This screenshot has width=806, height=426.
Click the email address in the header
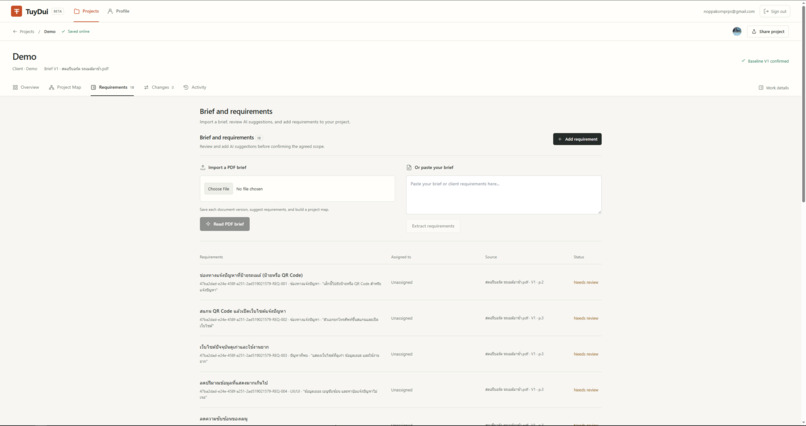(x=729, y=11)
